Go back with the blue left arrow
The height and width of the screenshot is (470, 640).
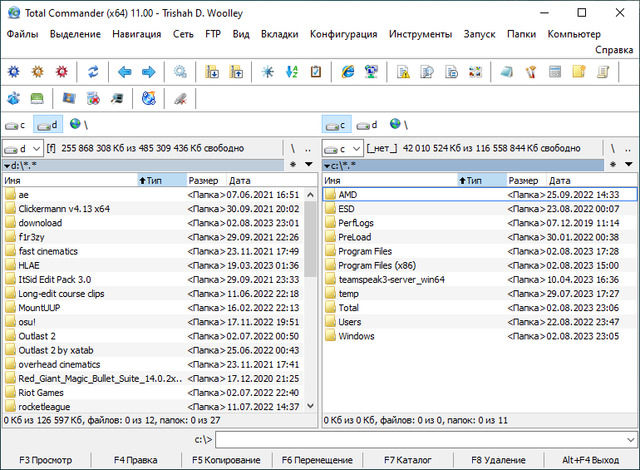pyautogui.click(x=125, y=72)
